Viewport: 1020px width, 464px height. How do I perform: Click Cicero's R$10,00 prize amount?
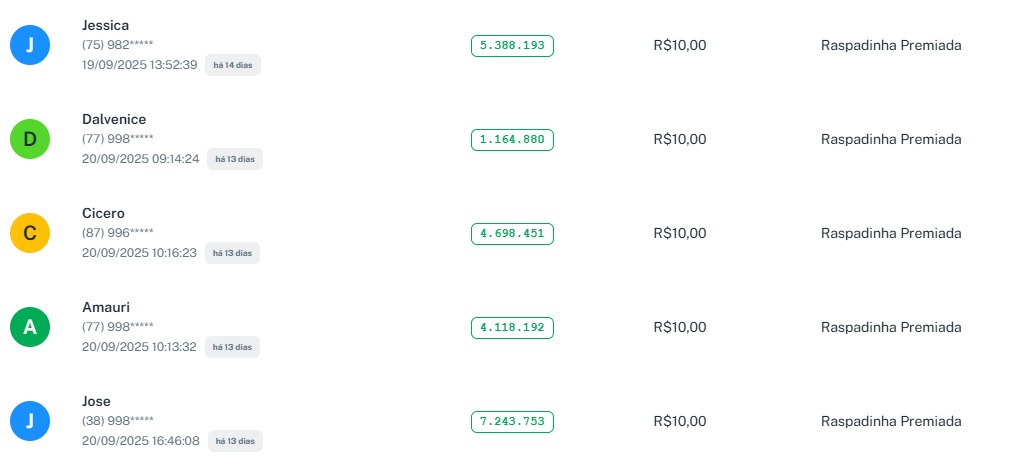[679, 233]
